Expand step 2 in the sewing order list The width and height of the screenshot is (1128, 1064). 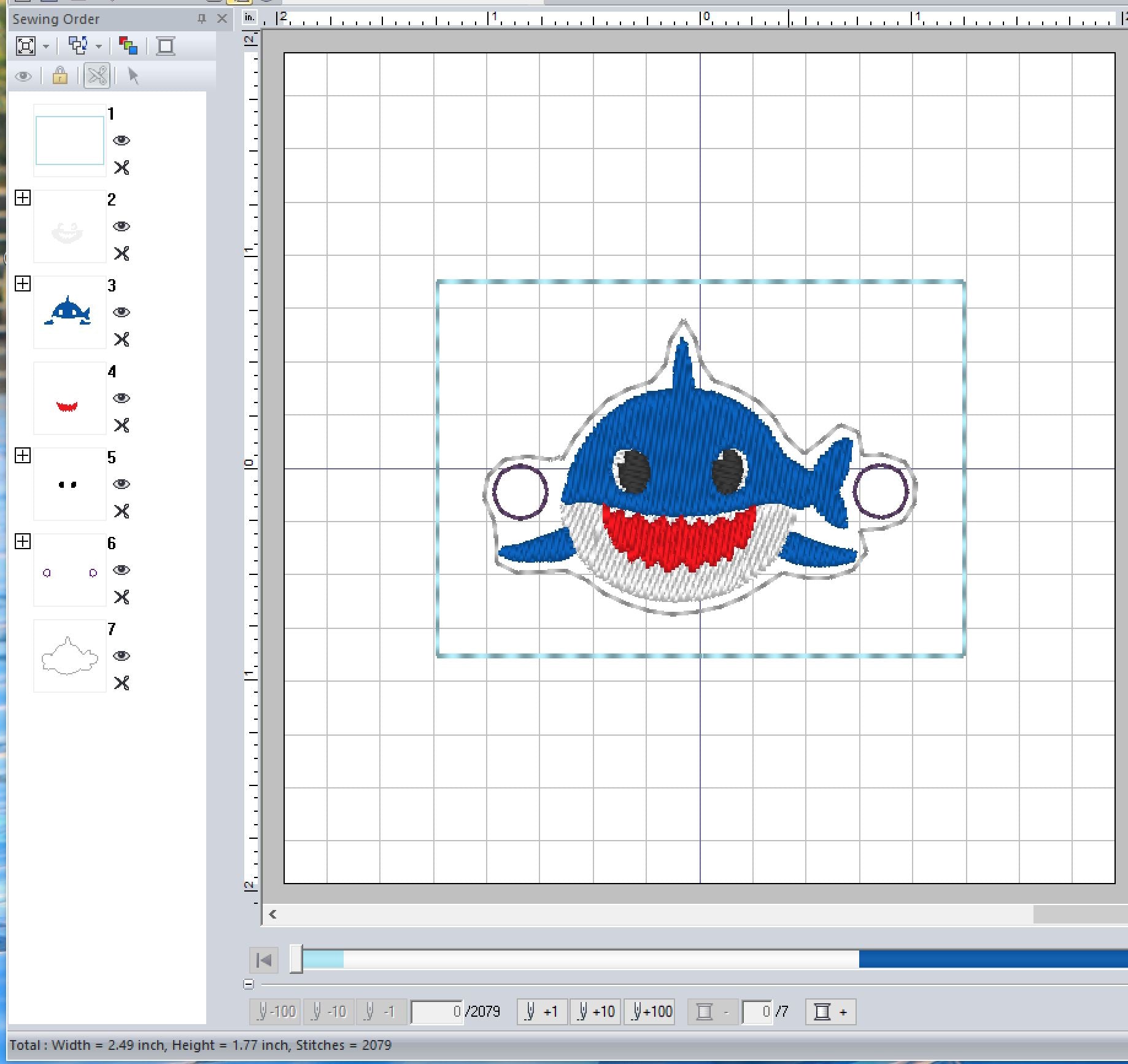[x=23, y=198]
